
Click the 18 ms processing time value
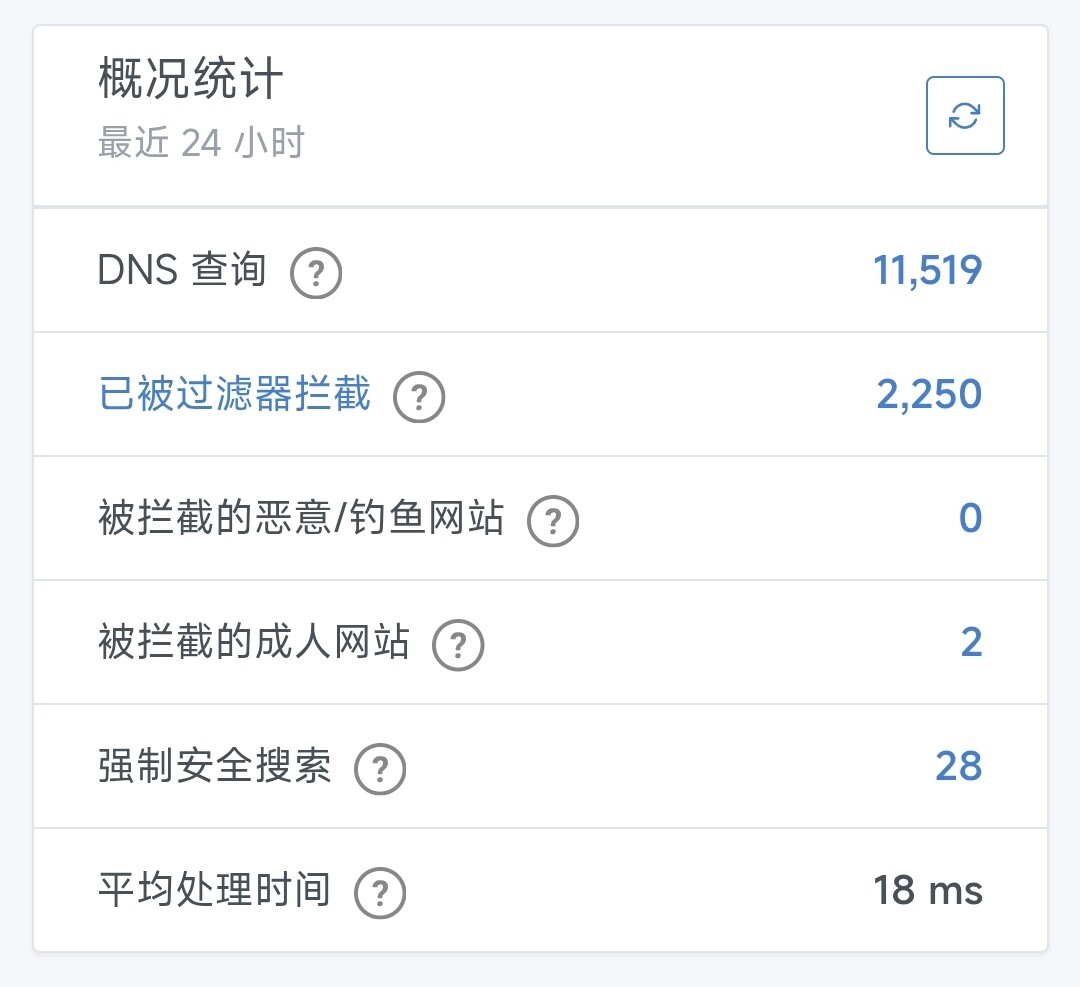928,890
